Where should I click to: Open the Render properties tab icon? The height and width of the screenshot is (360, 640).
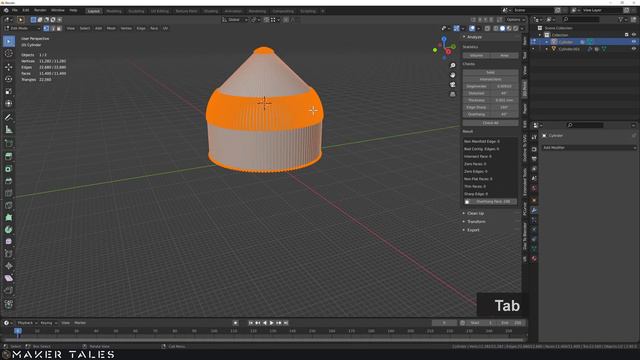pos(534,149)
